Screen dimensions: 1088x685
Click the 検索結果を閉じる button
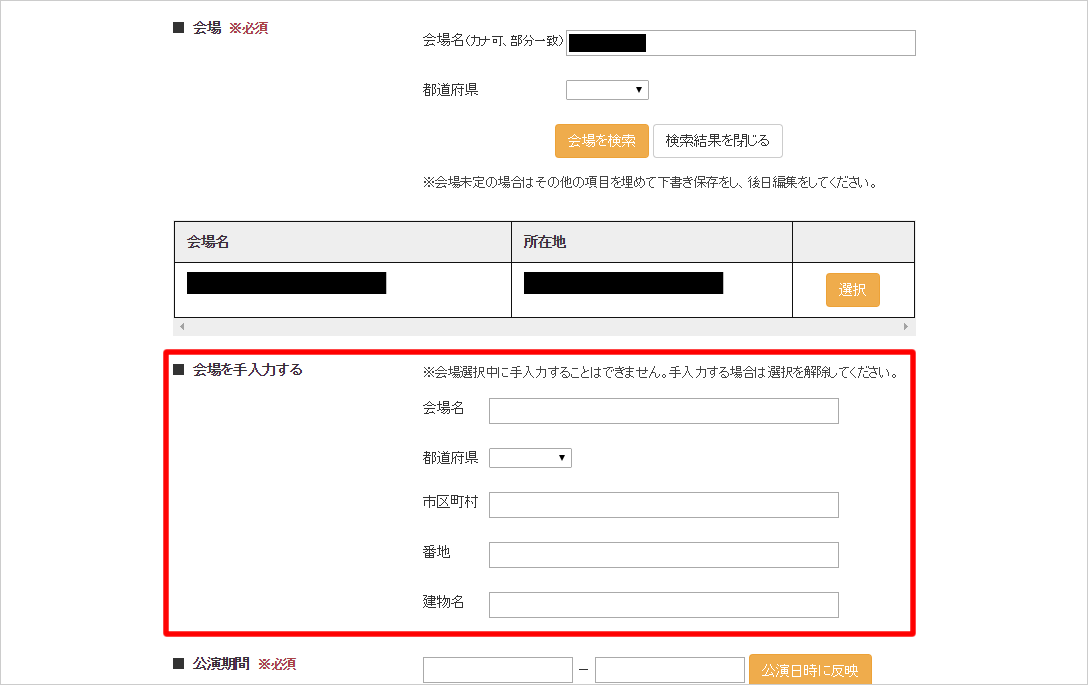(717, 141)
